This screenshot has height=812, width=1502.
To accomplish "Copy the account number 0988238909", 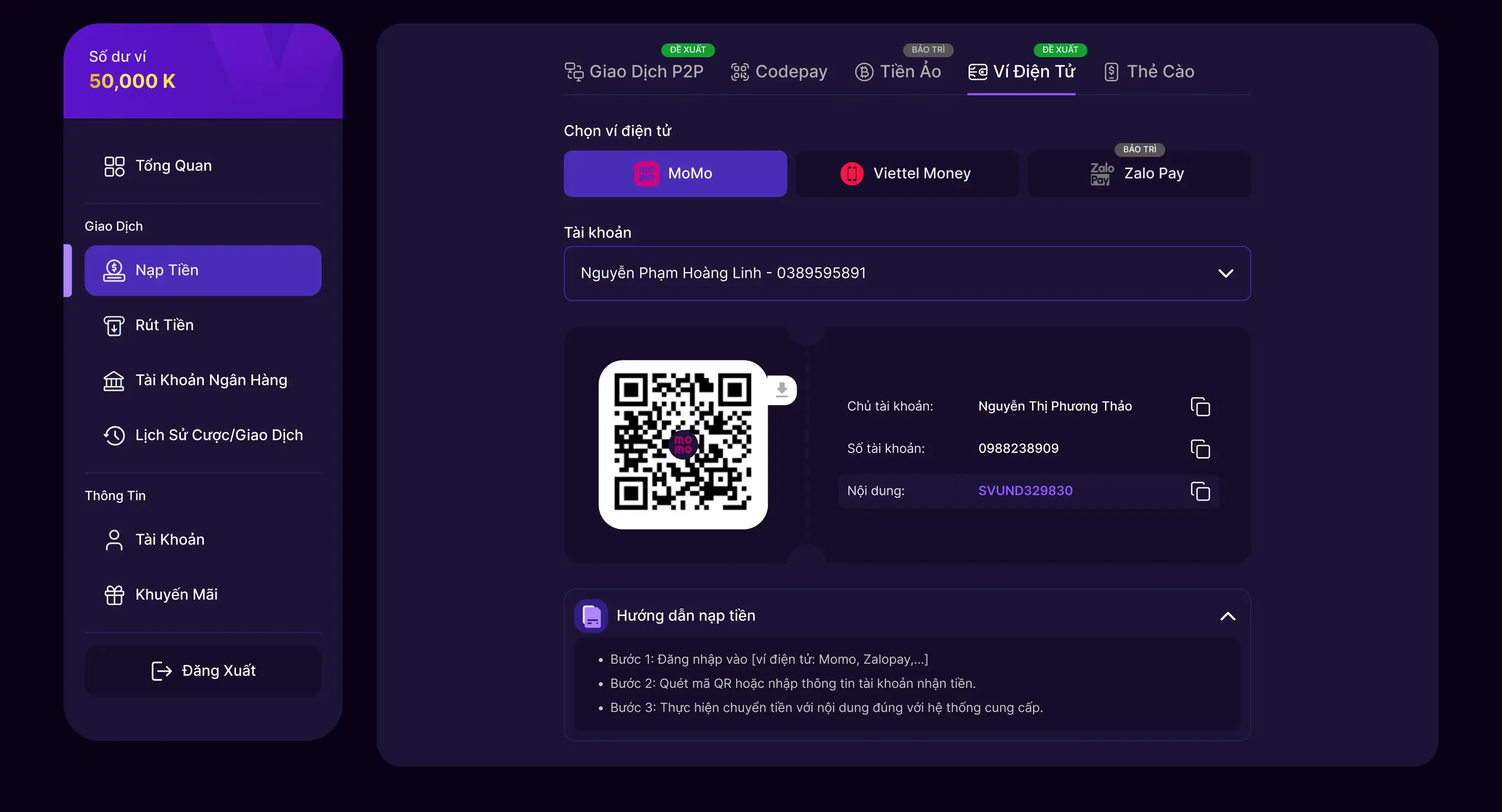I will click(1200, 449).
